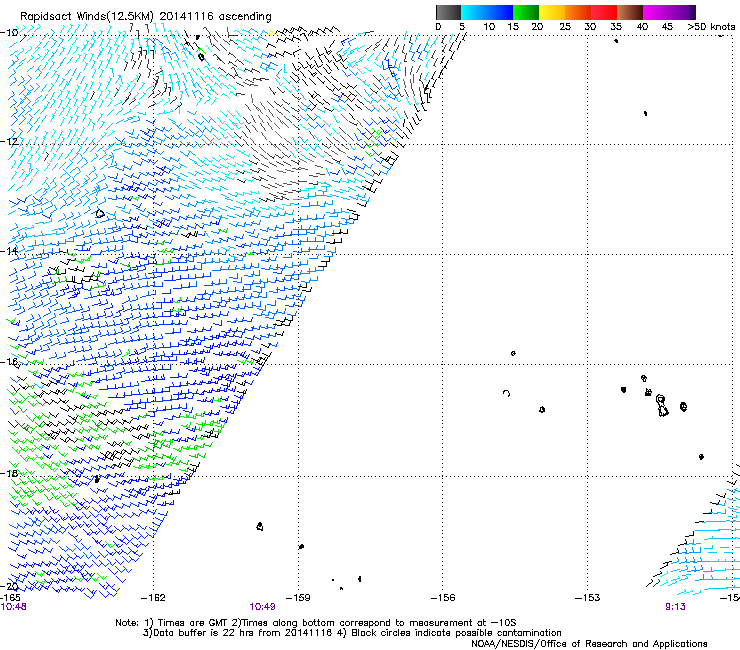Click the '10' legend scale label
740x650 pixels.
point(489,27)
